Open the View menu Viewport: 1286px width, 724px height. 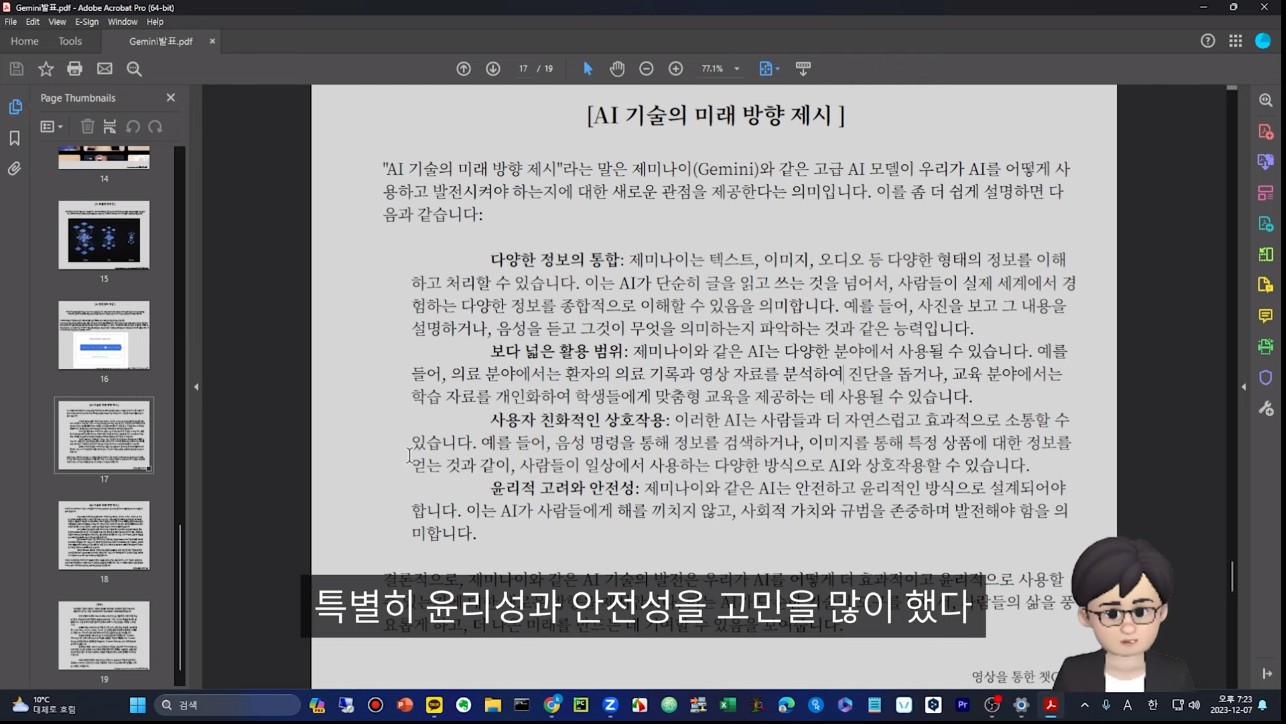point(57,22)
